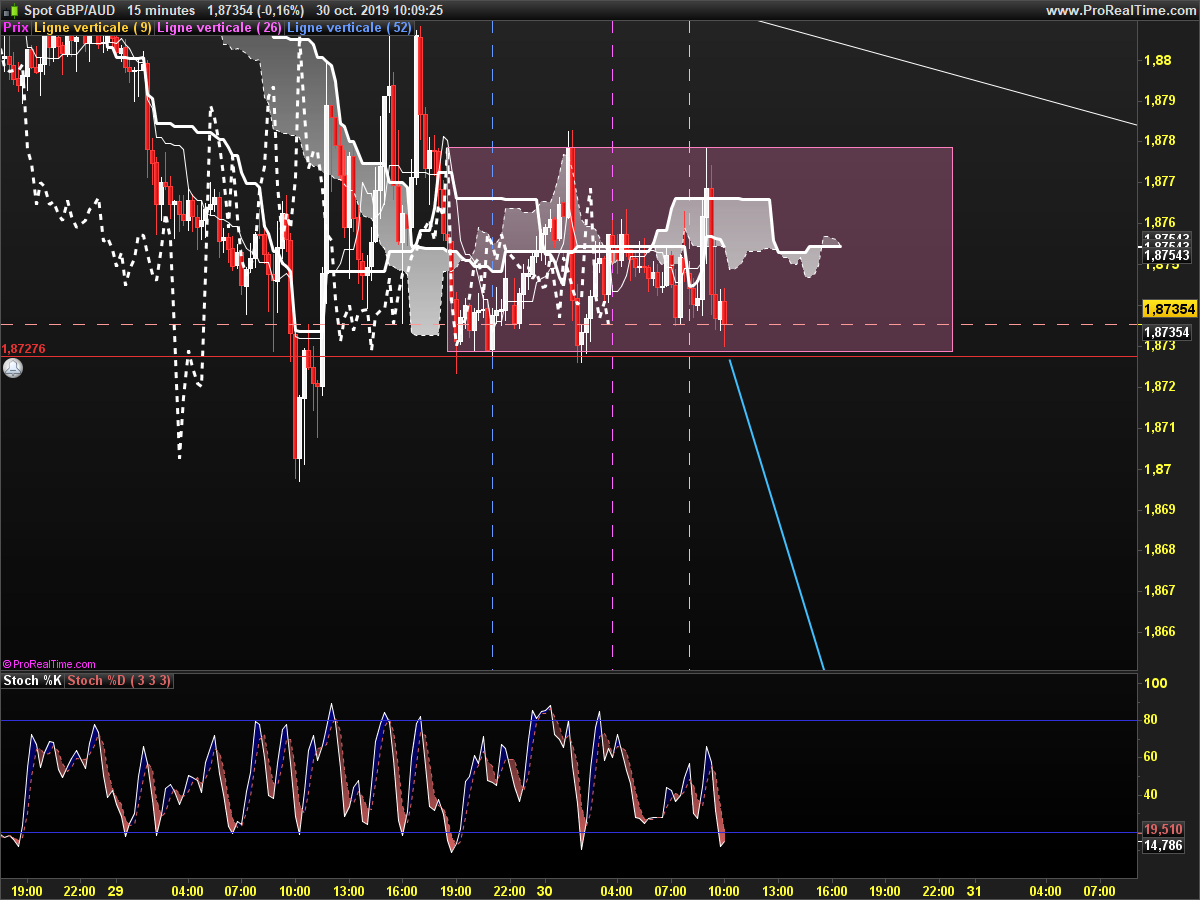This screenshot has width=1200, height=900.
Task: Click the 14,786 stochastic value tag
Action: (1163, 845)
